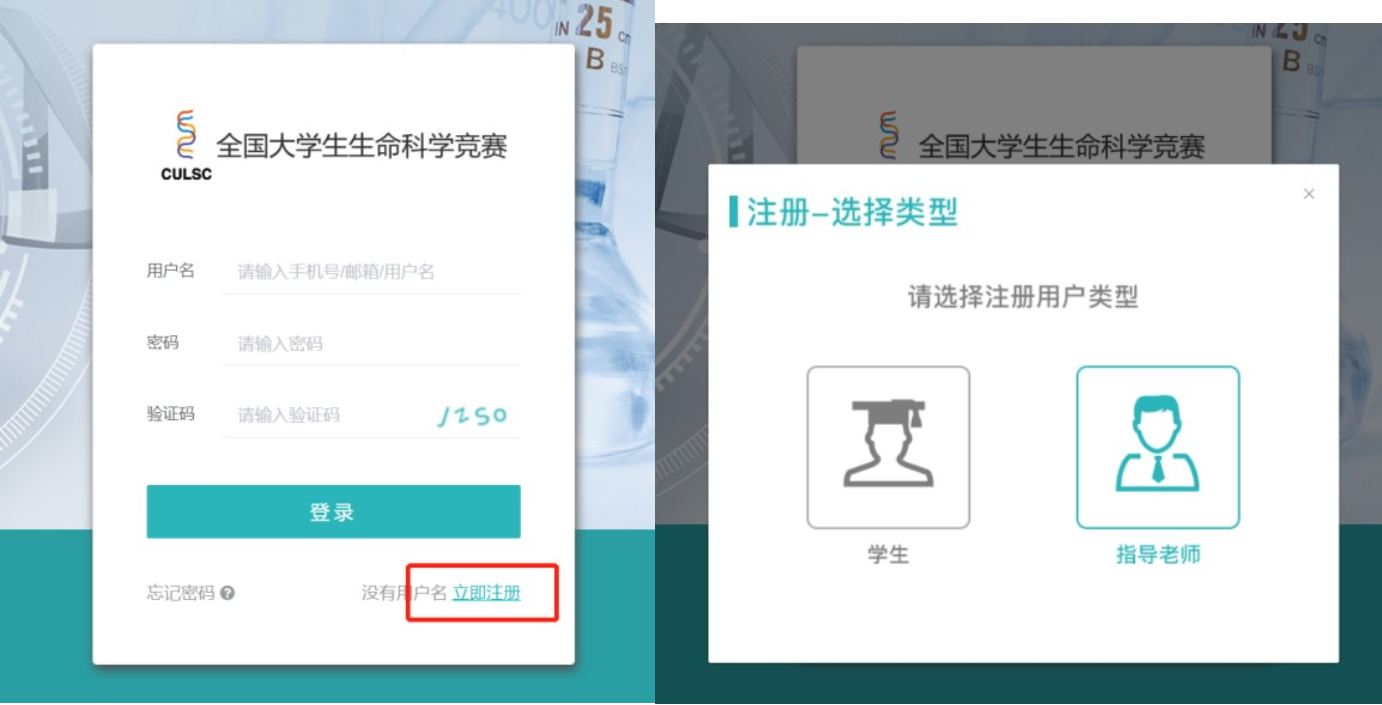The height and width of the screenshot is (705, 1382).
Task: Click the 请选择注册用户类型 prompt text
Action: click(x=1023, y=297)
